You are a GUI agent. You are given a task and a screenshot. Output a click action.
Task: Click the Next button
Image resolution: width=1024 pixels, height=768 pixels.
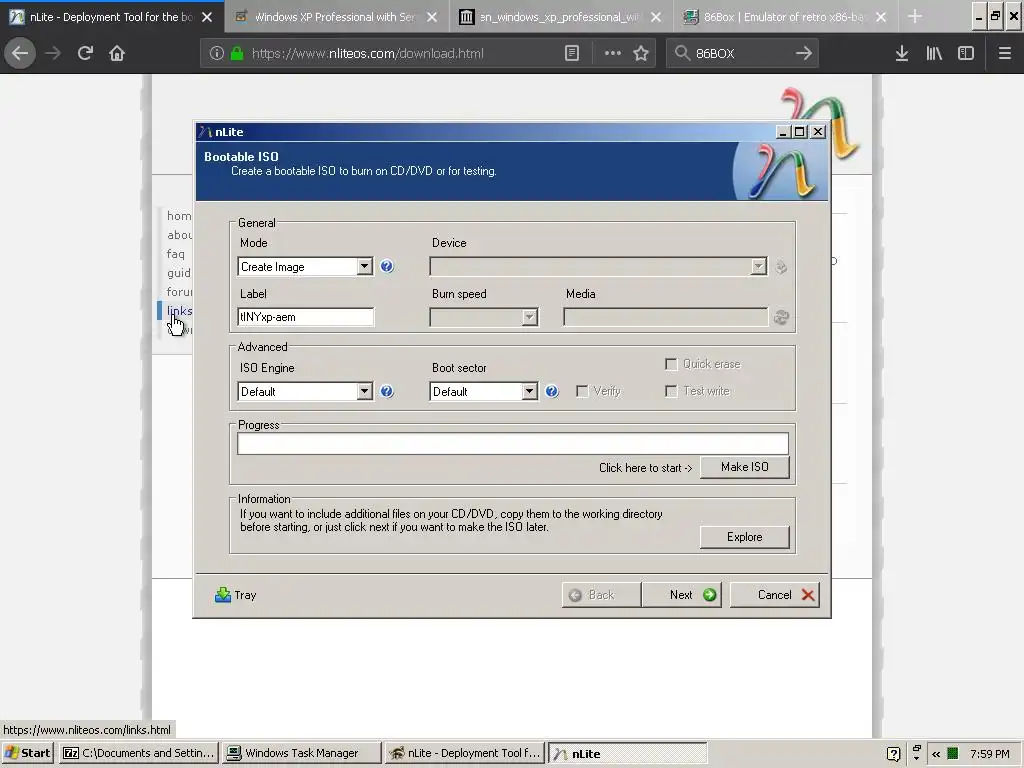click(x=682, y=595)
